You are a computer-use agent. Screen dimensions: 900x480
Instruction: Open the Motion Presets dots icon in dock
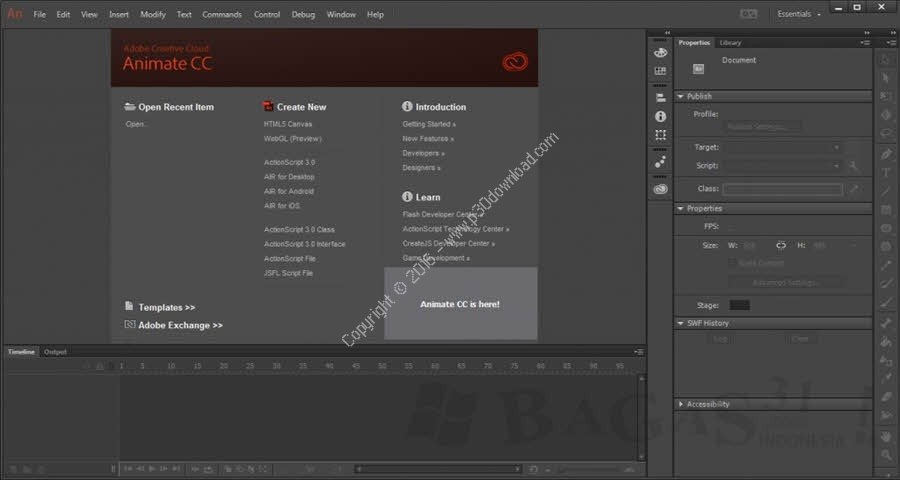(x=660, y=162)
